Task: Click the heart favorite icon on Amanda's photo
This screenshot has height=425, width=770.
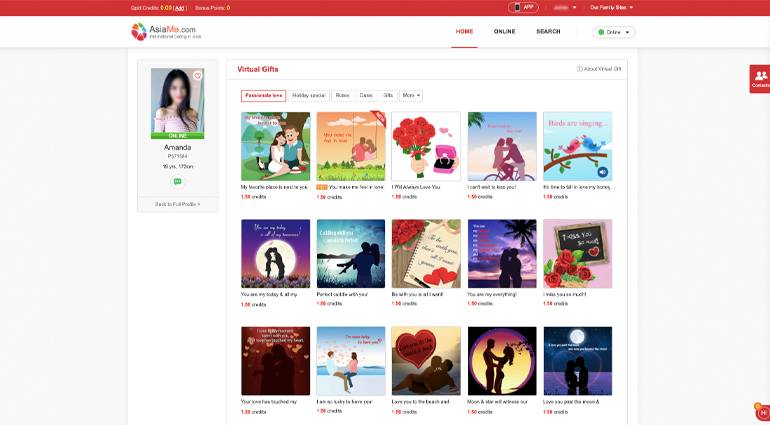Action: click(197, 76)
